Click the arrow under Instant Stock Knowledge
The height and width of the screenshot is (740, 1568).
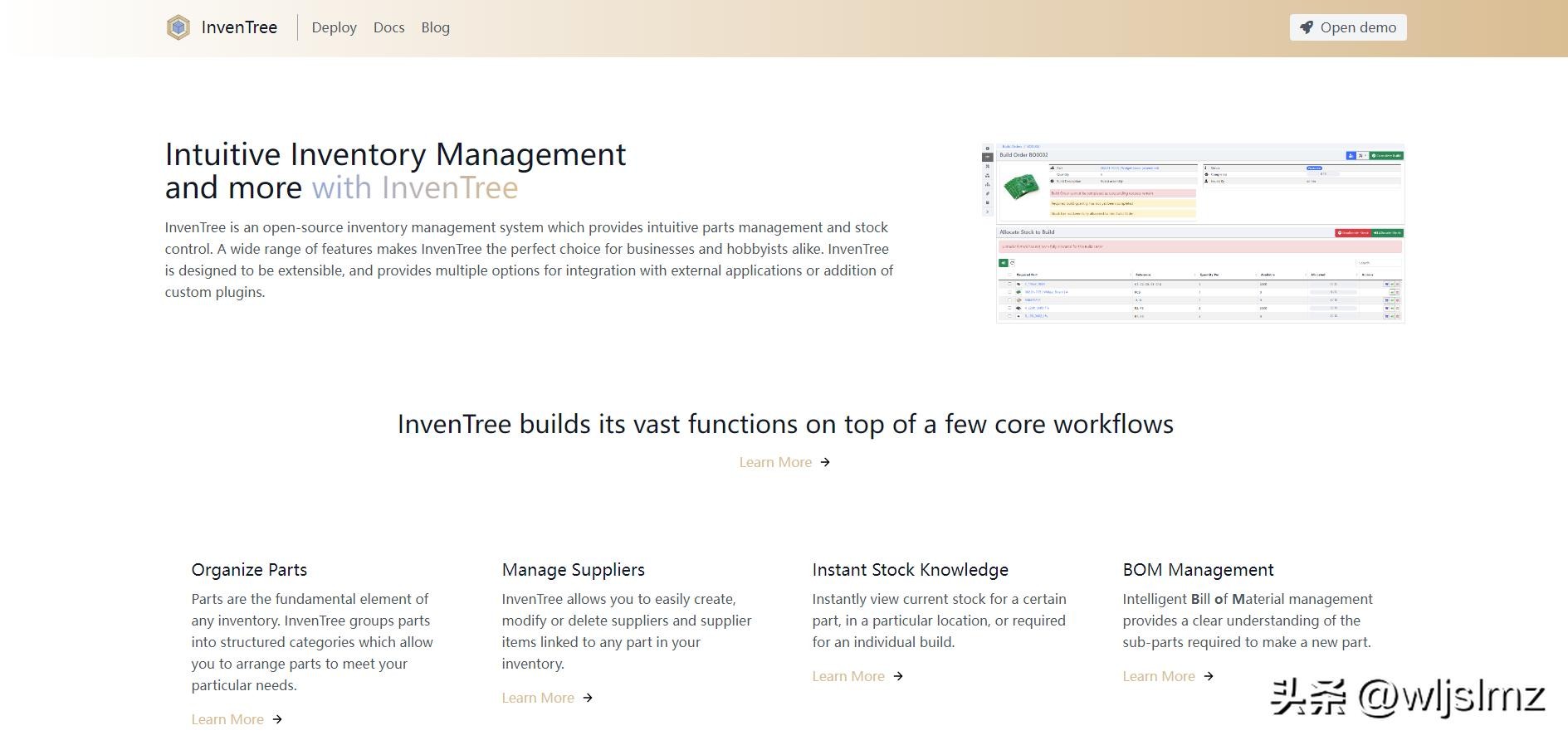[898, 676]
